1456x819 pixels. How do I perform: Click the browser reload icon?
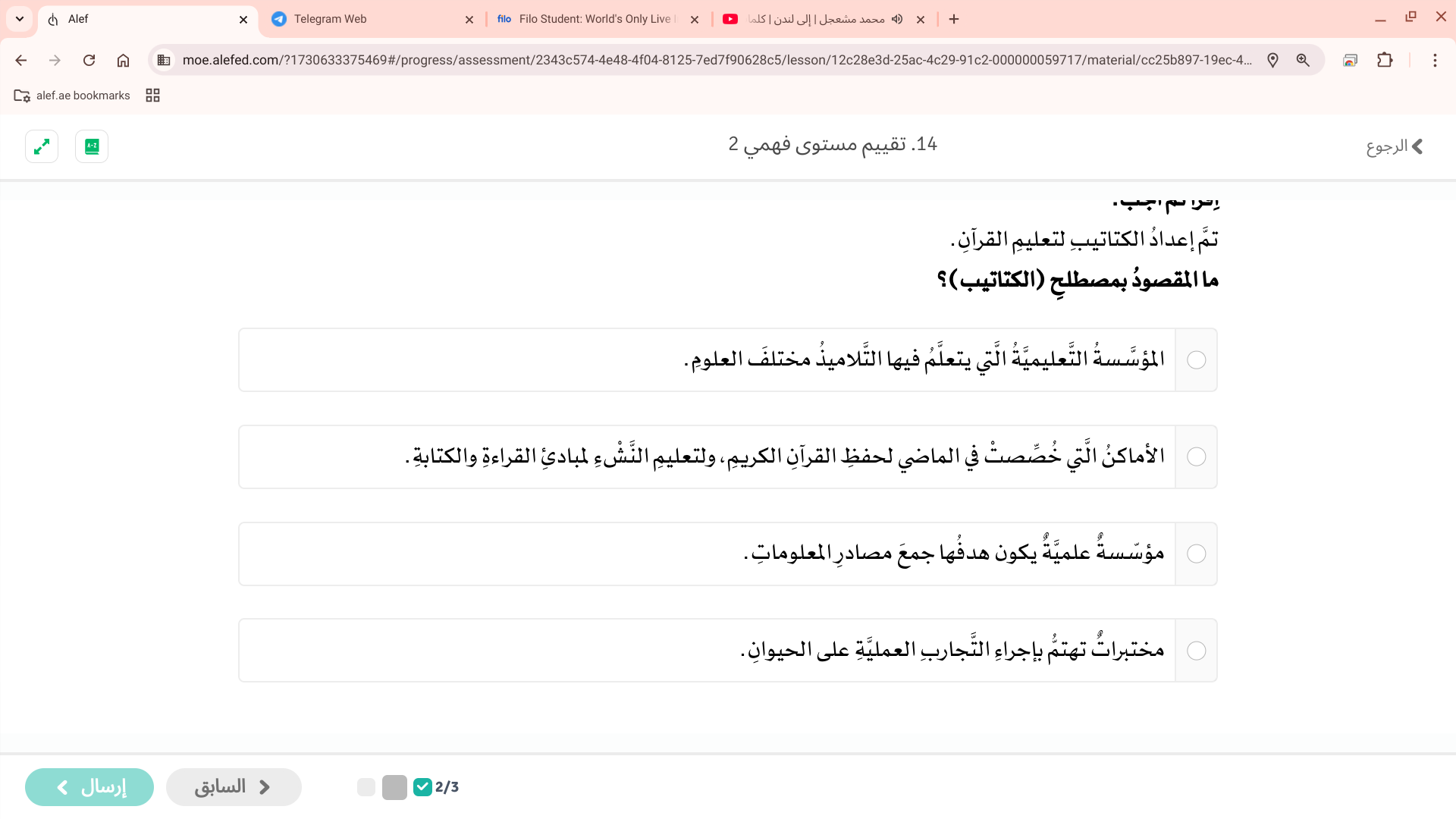click(x=89, y=60)
